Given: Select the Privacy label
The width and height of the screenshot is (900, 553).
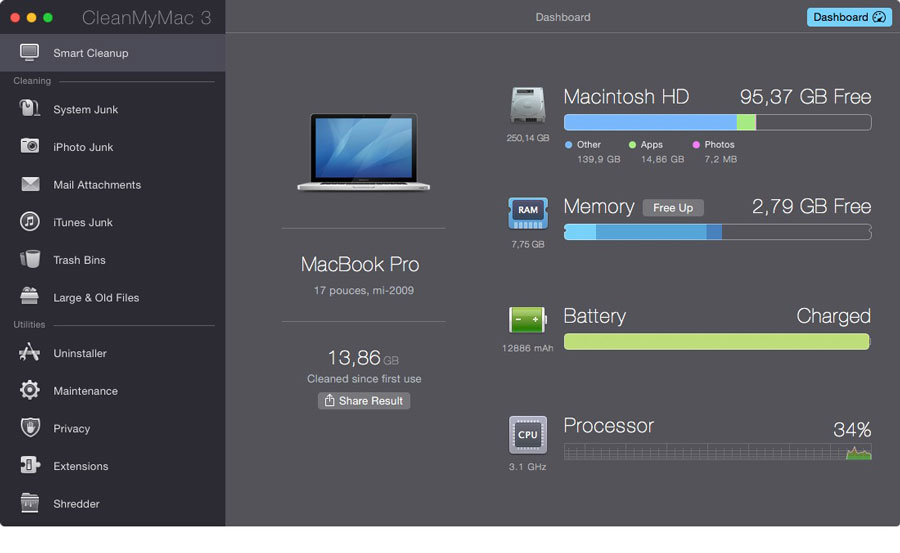Looking at the screenshot, I should 72,428.
